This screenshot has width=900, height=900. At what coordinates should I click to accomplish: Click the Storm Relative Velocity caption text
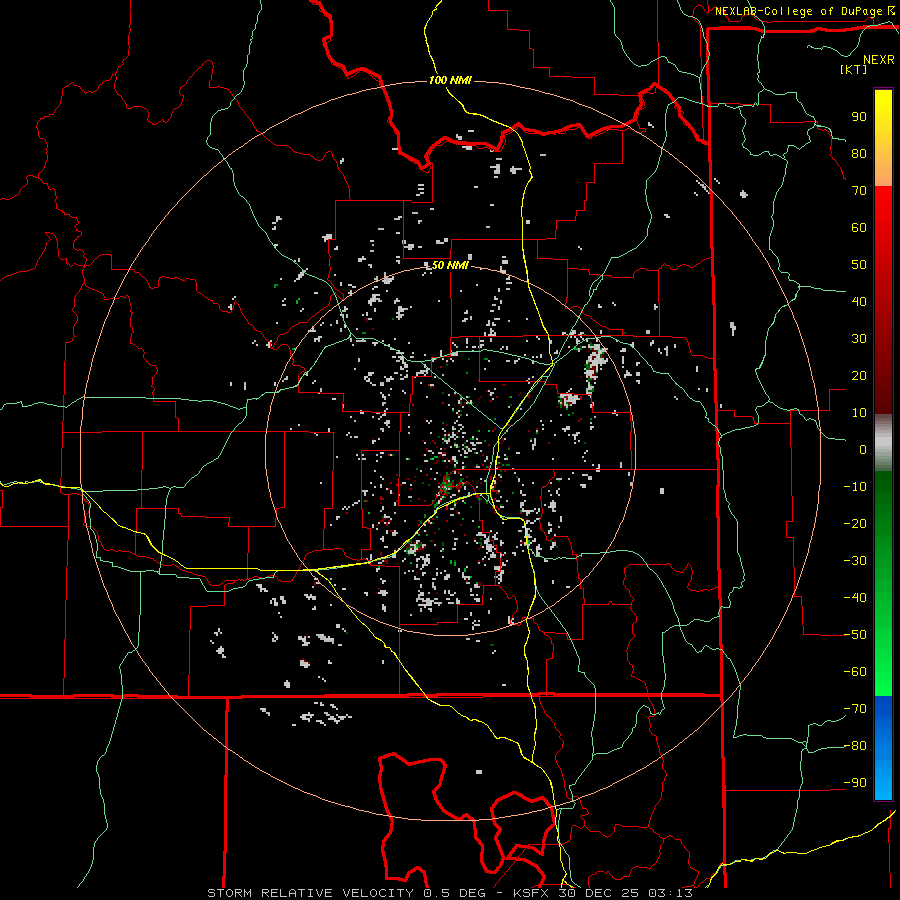tap(450, 893)
